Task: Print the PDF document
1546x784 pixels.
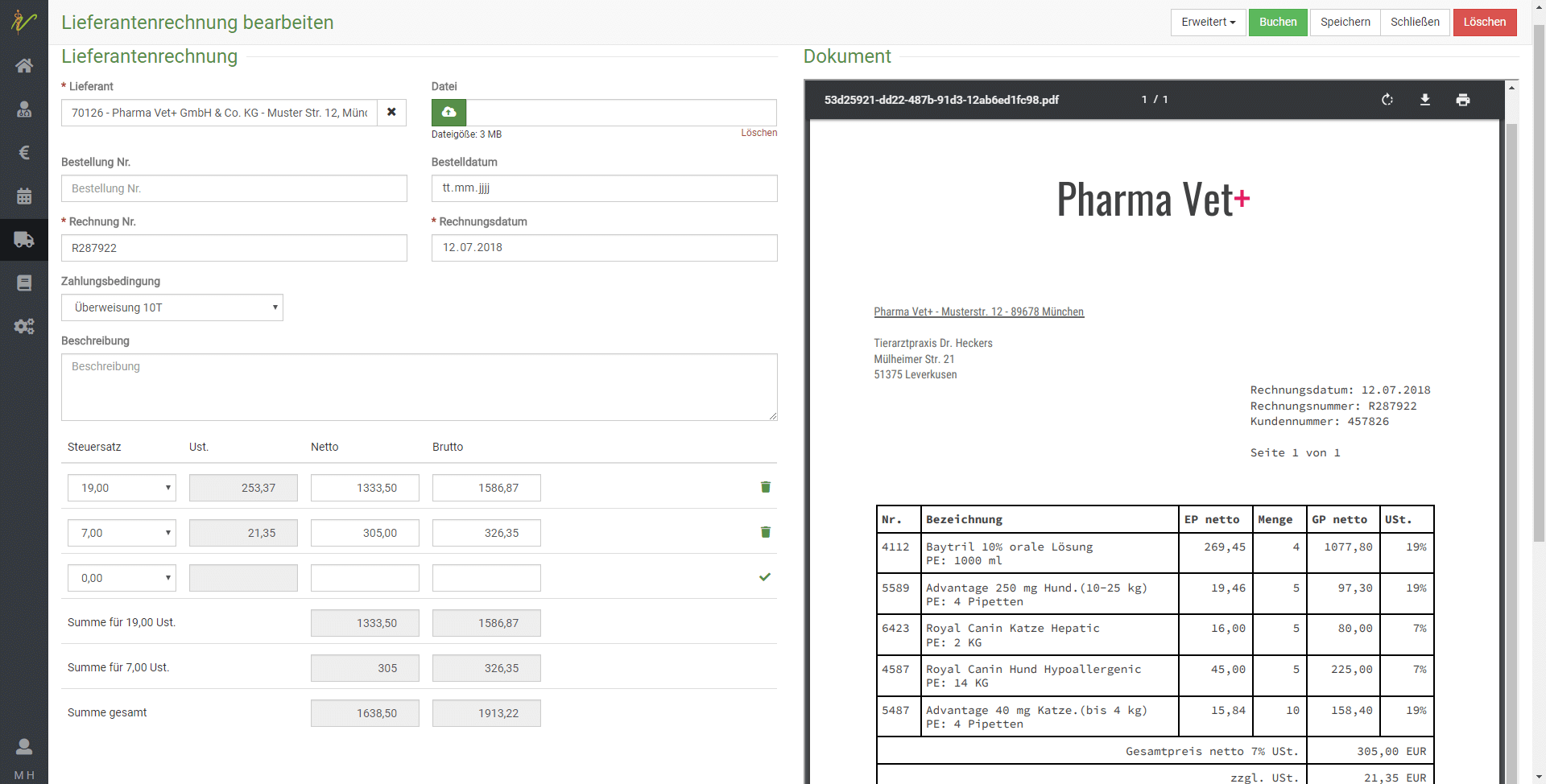Action: pyautogui.click(x=1462, y=100)
